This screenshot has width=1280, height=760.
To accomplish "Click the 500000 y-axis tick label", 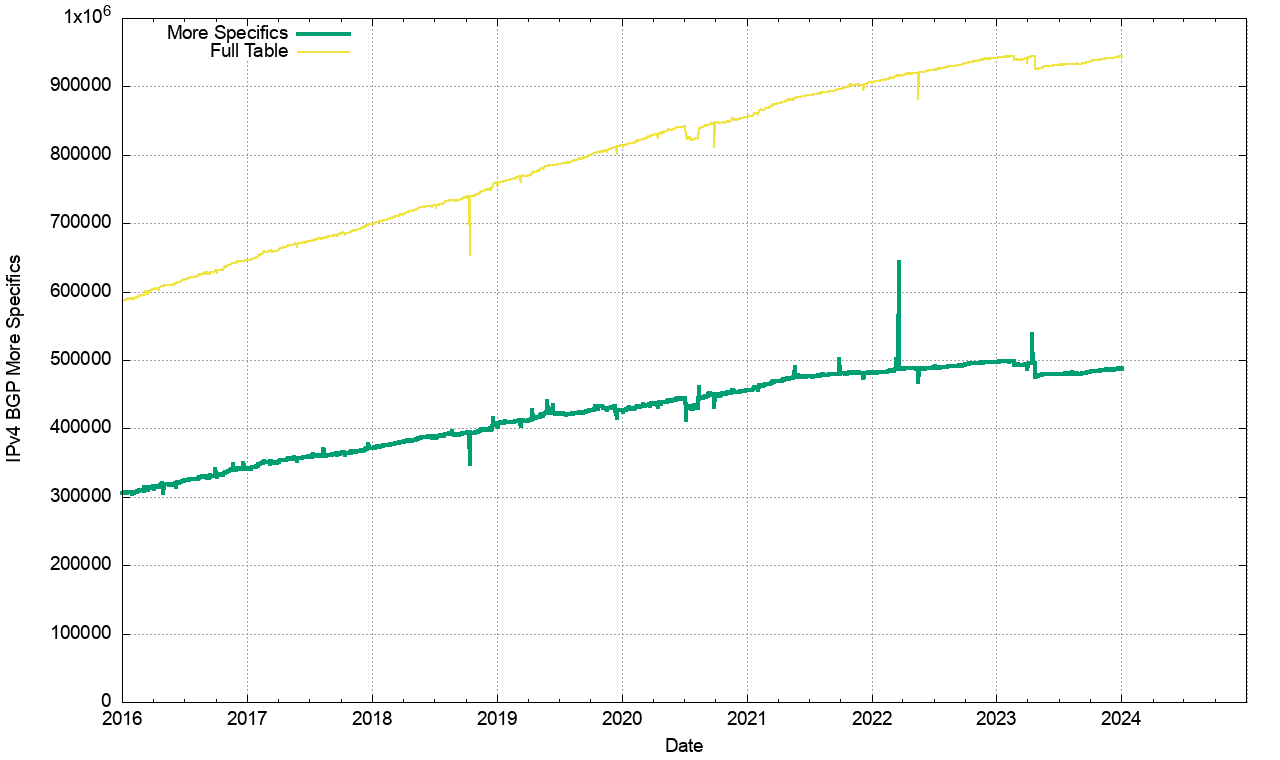I will (84, 360).
